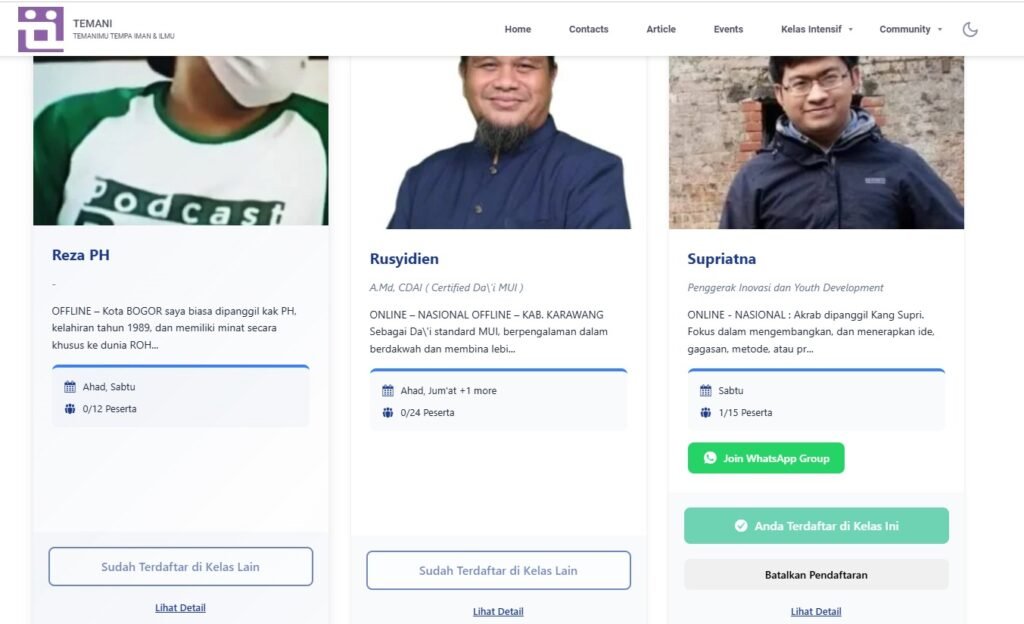Click participants icon in Reza PH card
Image resolution: width=1024 pixels, height=624 pixels.
(x=70, y=409)
